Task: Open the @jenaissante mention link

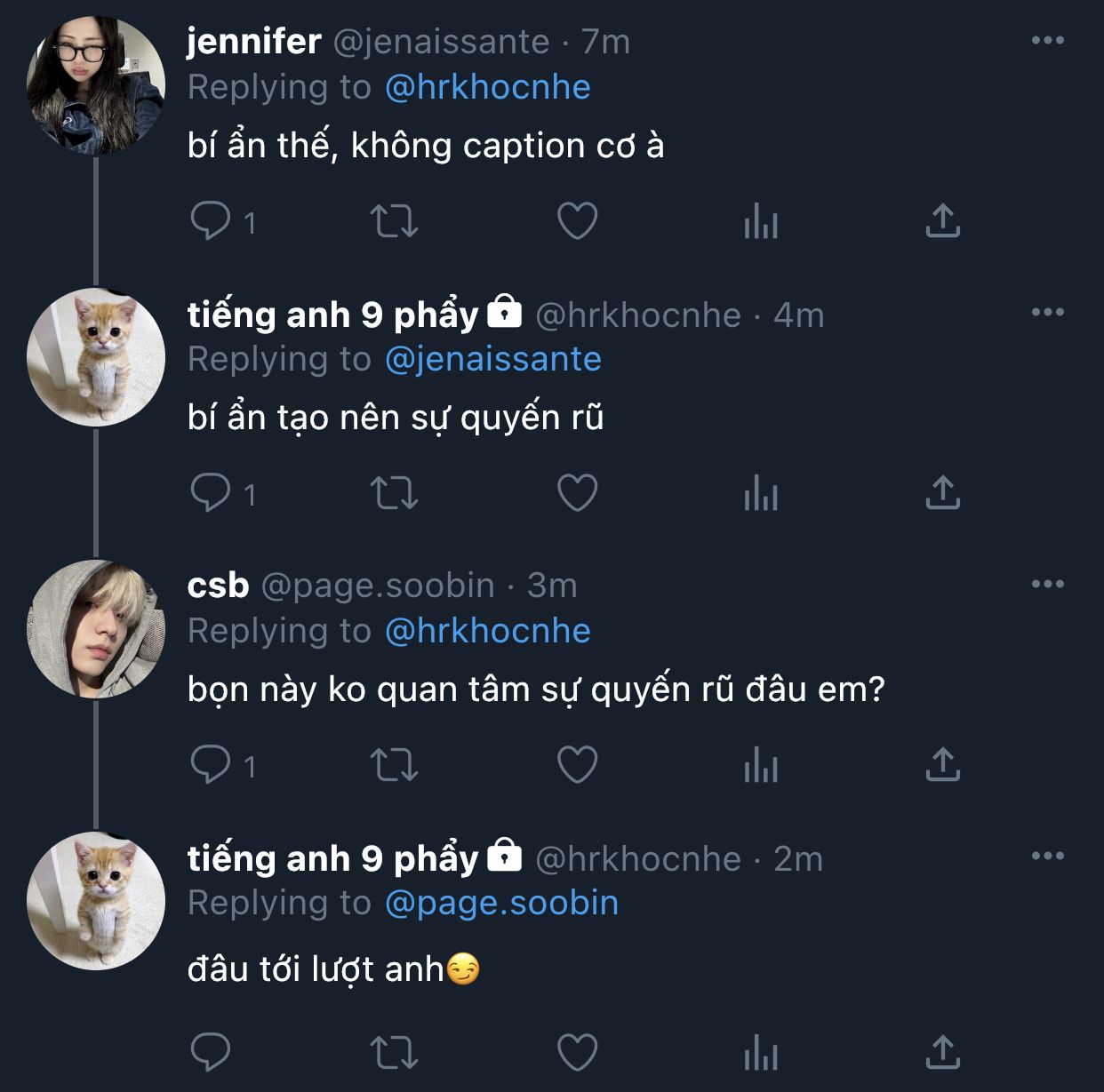Action: (493, 359)
